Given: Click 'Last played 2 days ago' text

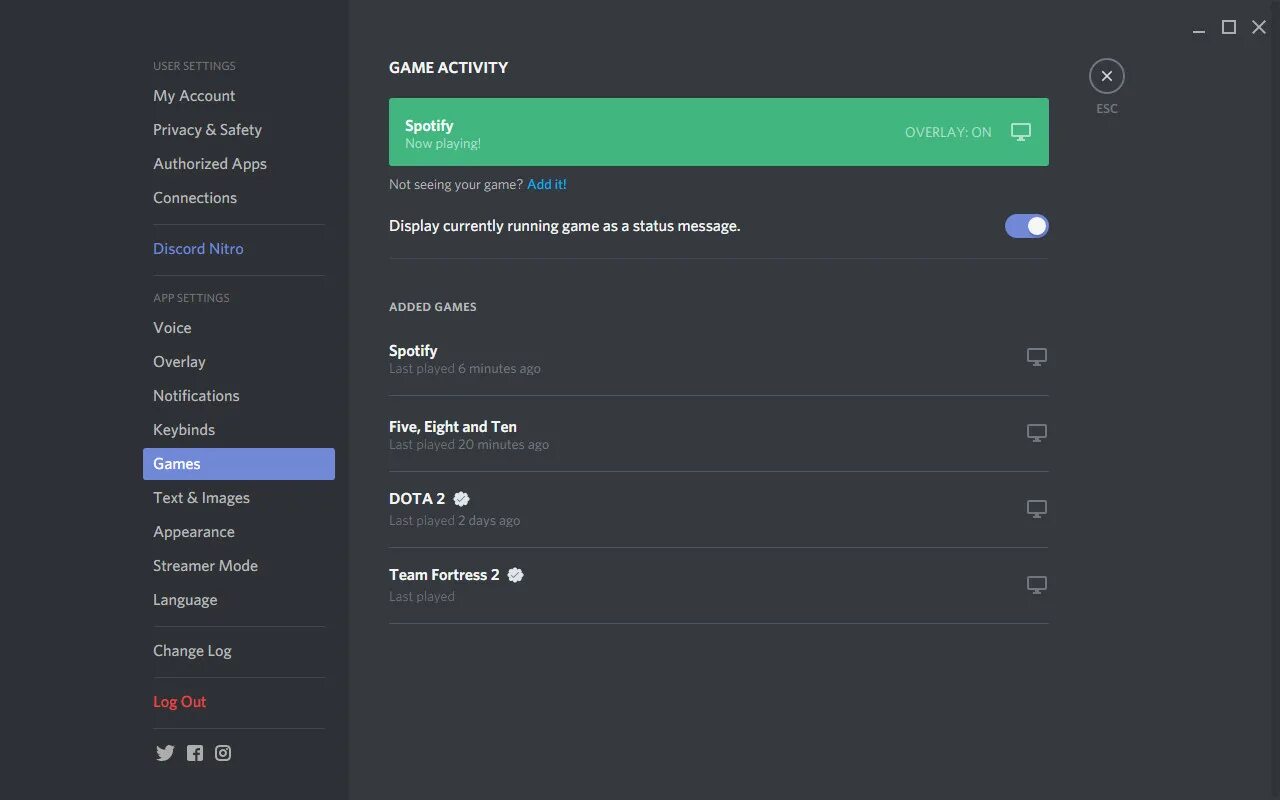Looking at the screenshot, I should click(x=455, y=521).
